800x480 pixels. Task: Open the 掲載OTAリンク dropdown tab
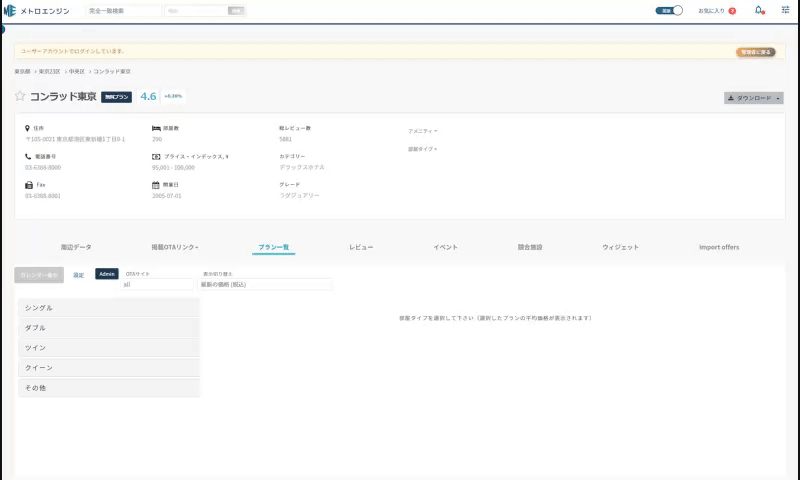pyautogui.click(x=174, y=247)
